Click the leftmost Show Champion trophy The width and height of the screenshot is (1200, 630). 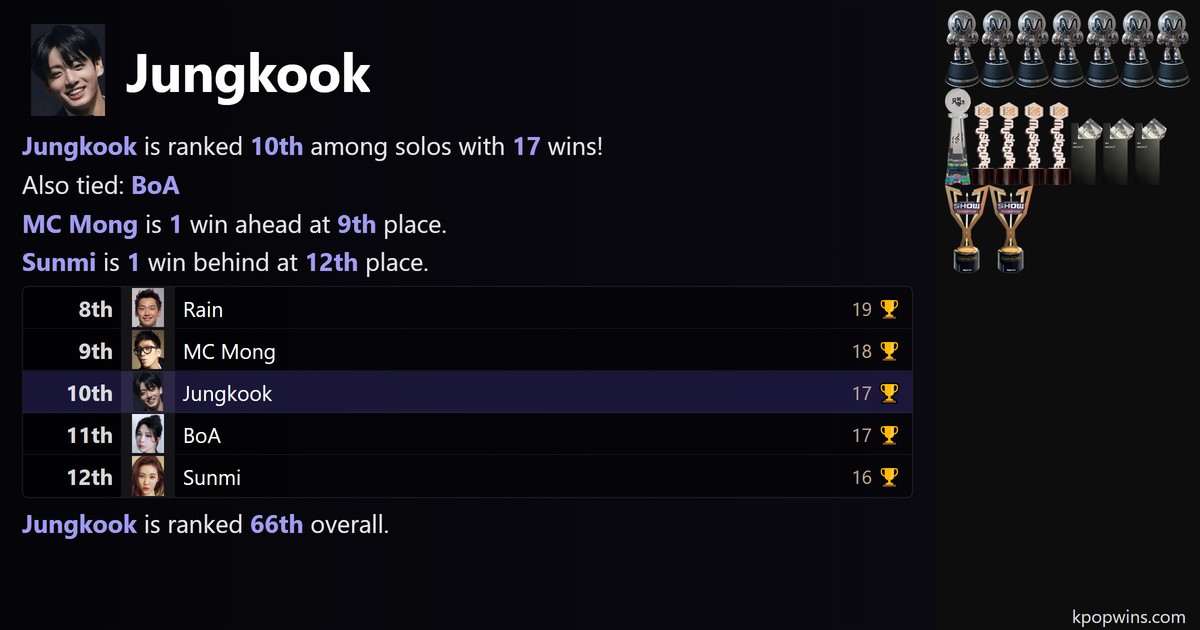click(966, 228)
